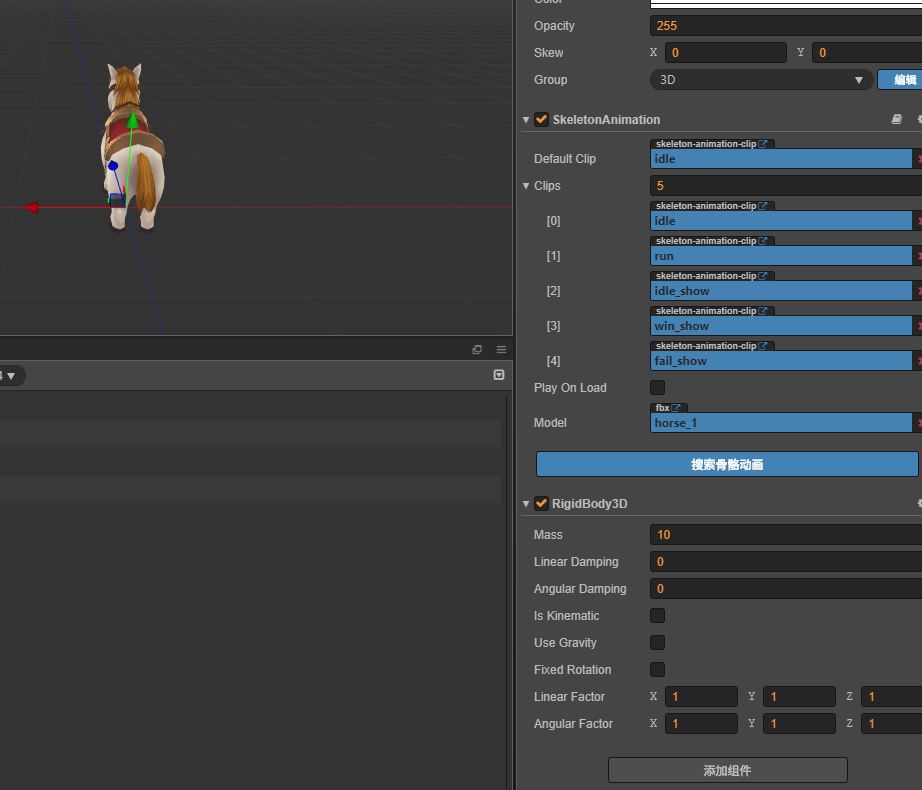Collapse the SkeletonAnimation component section
922x790 pixels.
526,120
